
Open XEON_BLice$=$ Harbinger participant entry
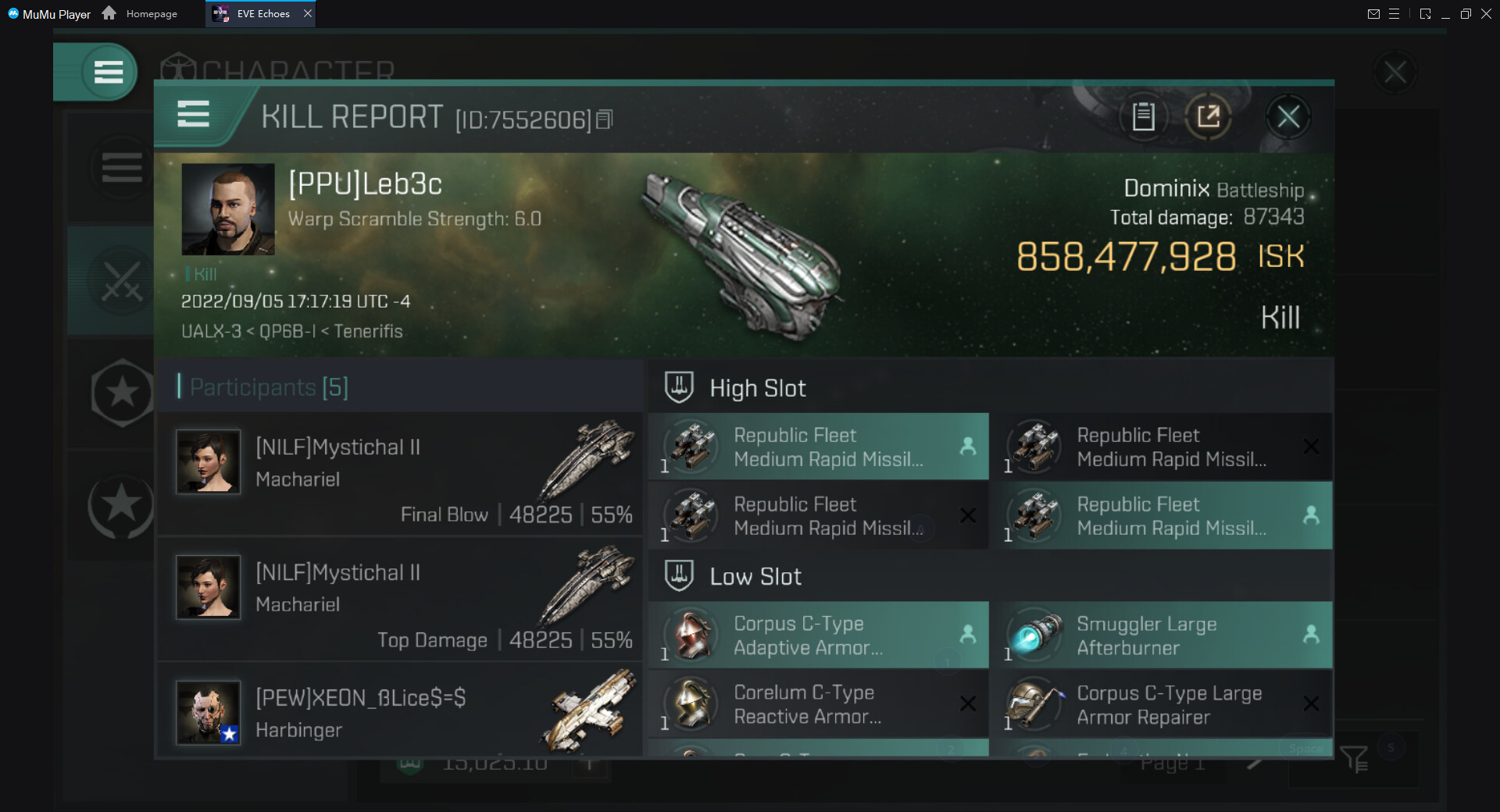(x=400, y=713)
